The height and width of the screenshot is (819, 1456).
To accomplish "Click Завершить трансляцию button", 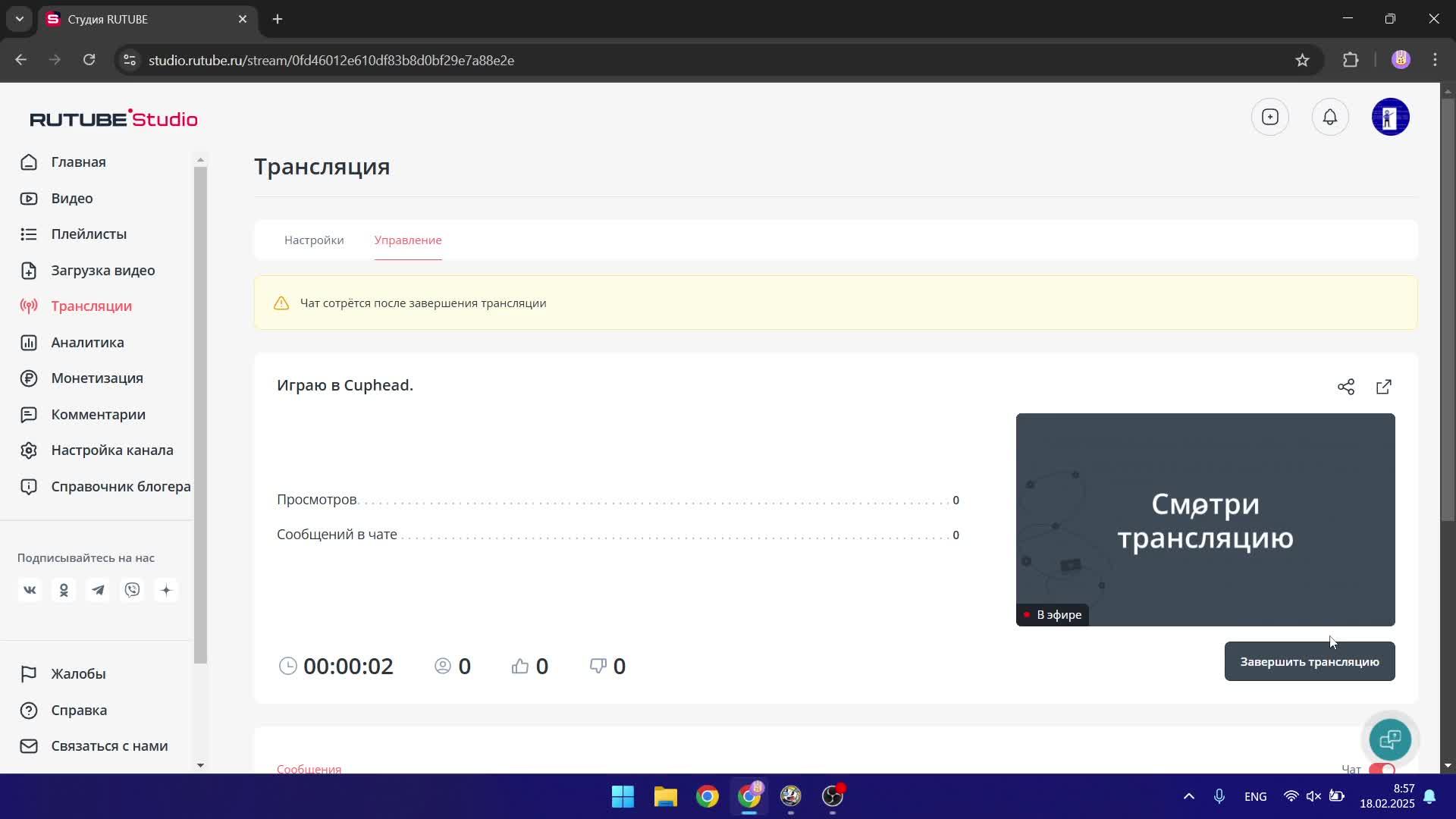I will (1309, 661).
